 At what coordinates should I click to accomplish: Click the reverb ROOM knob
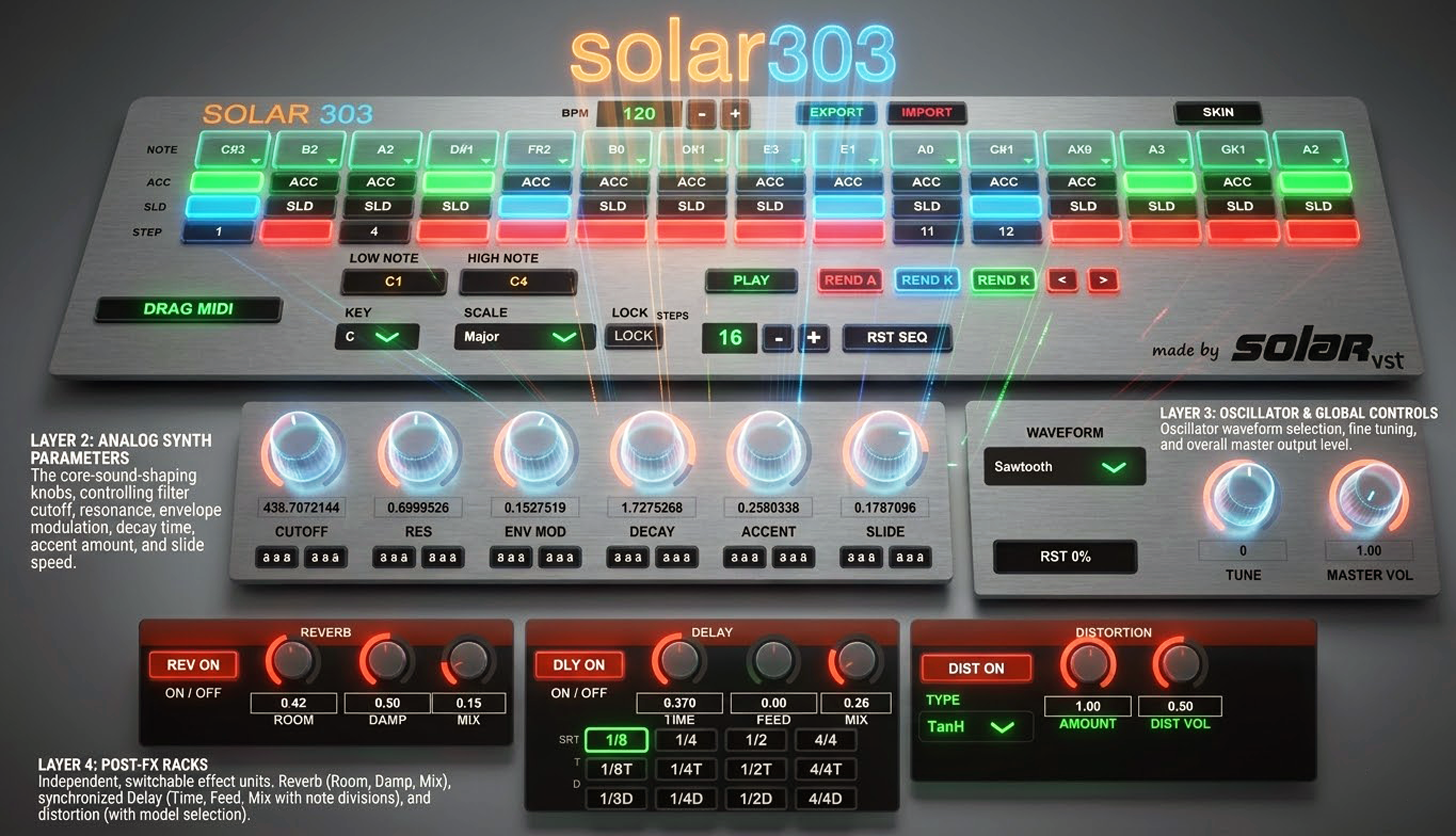tap(293, 660)
